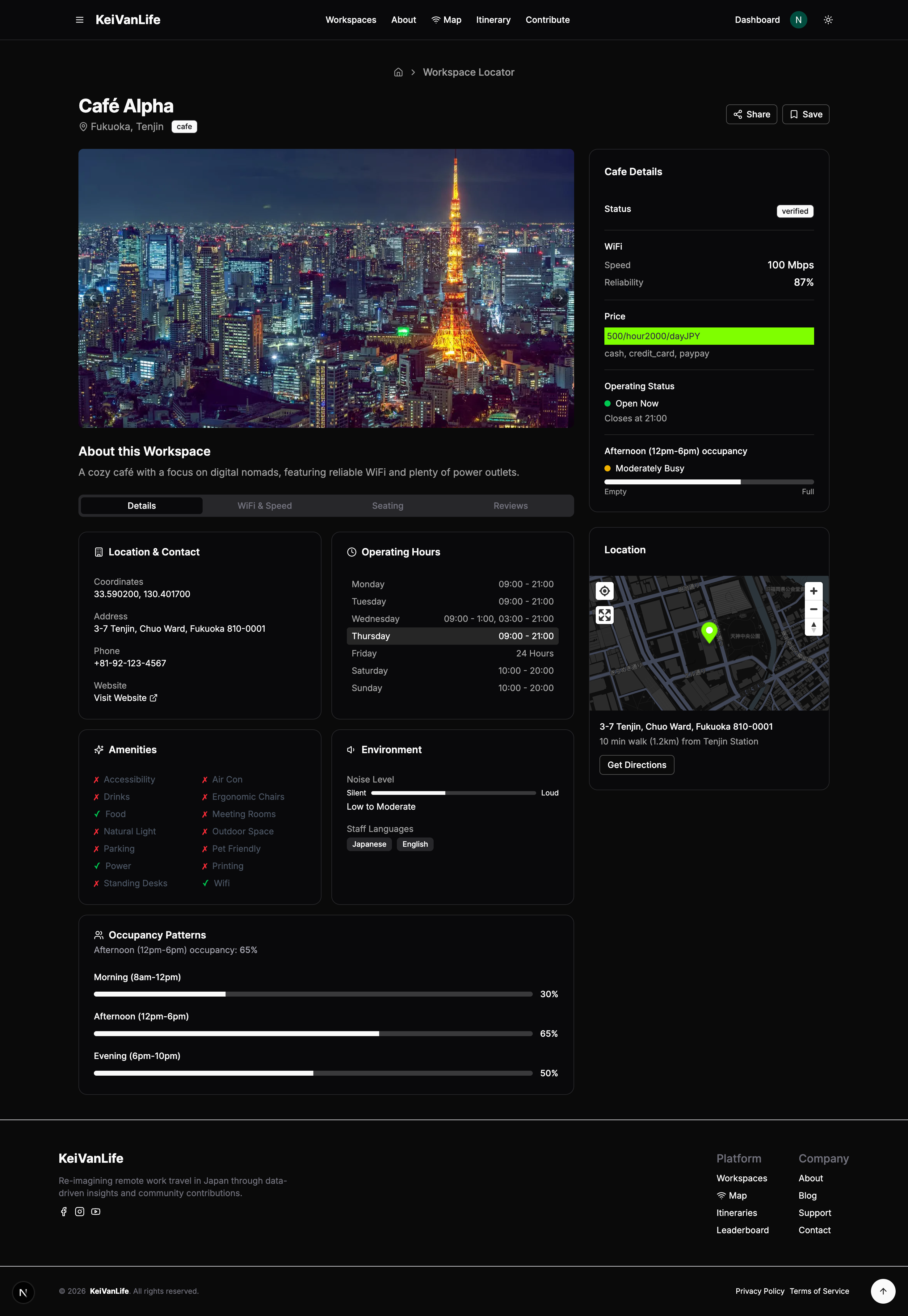Open Map in top navigation
Screen dimensions: 908x1316
coord(447,20)
